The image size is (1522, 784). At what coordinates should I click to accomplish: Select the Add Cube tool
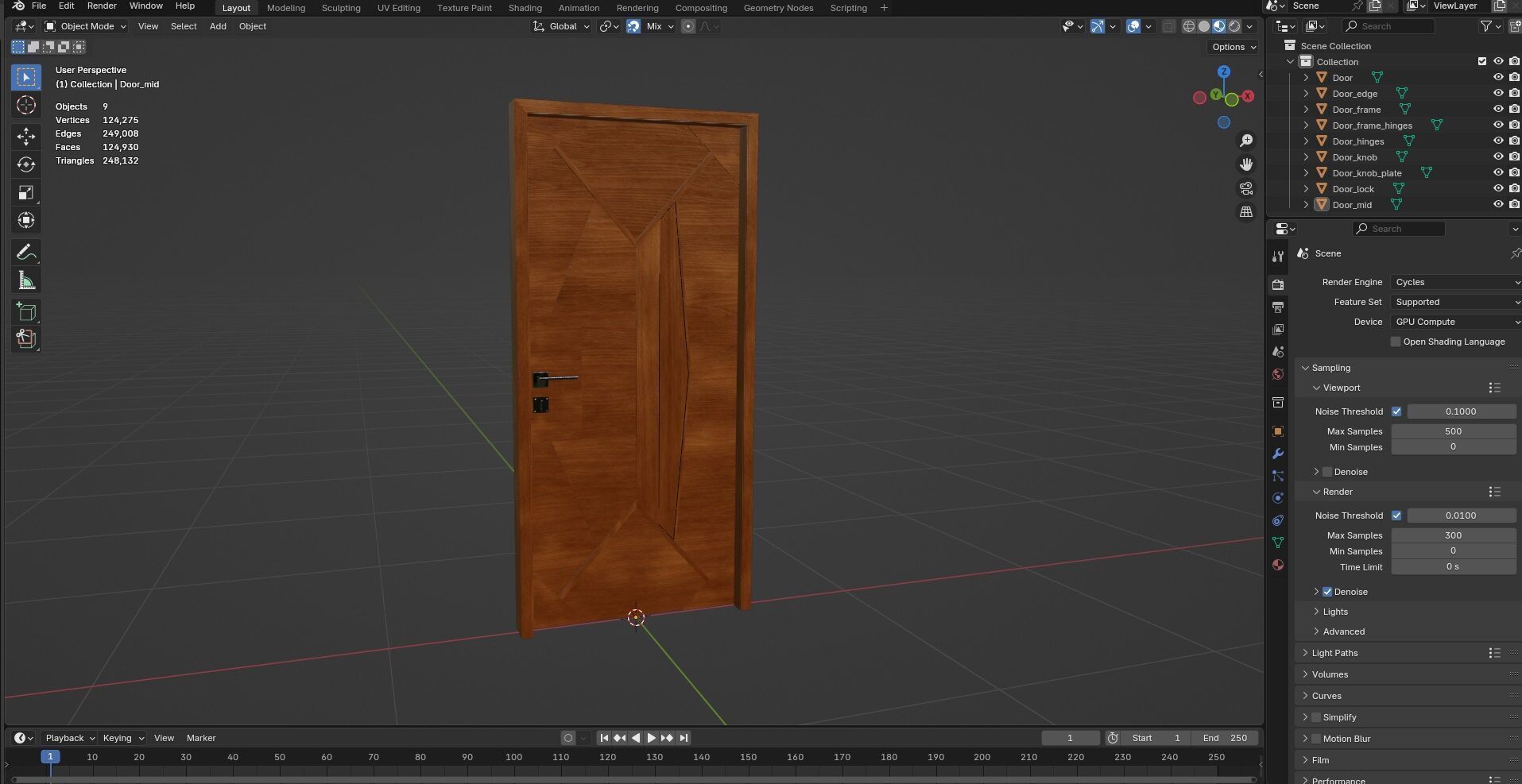26,311
